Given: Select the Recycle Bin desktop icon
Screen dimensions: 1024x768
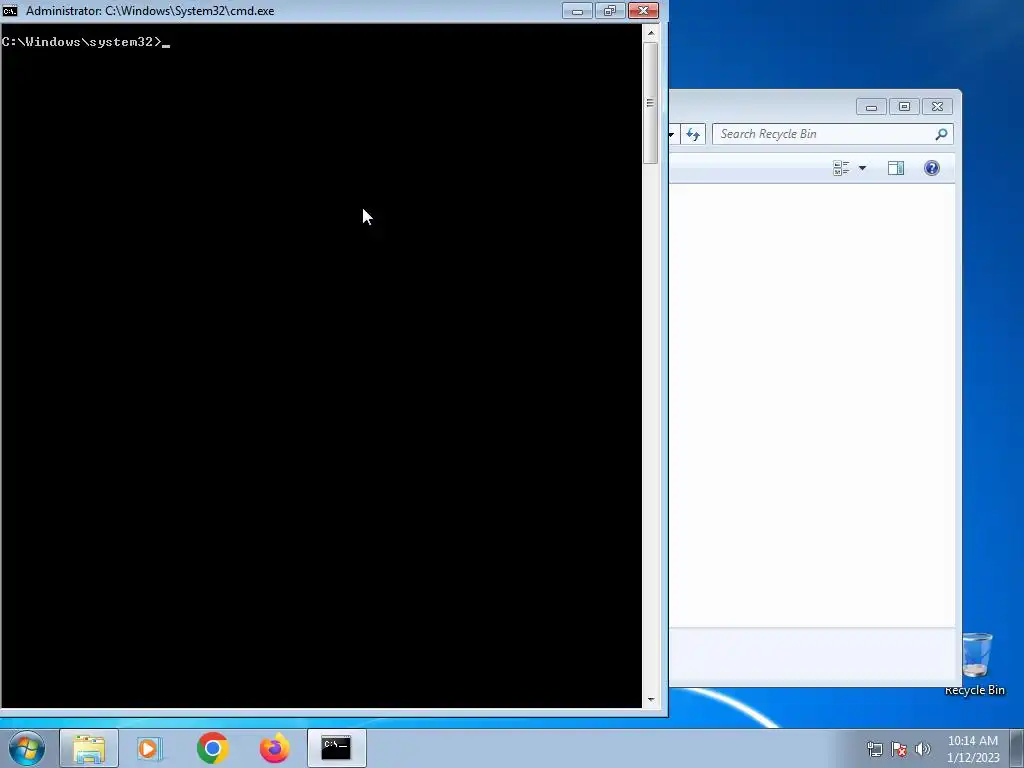Looking at the screenshot, I should pyautogui.click(x=976, y=664).
